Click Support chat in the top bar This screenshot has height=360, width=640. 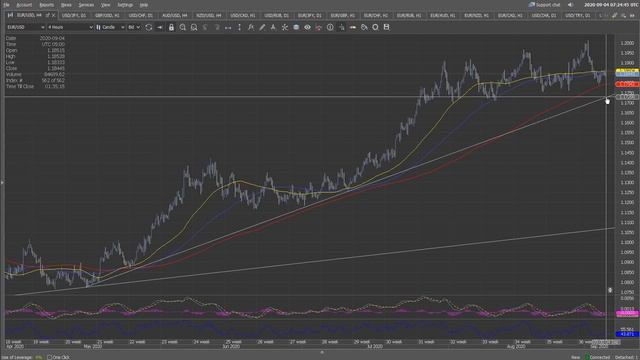click(x=544, y=5)
